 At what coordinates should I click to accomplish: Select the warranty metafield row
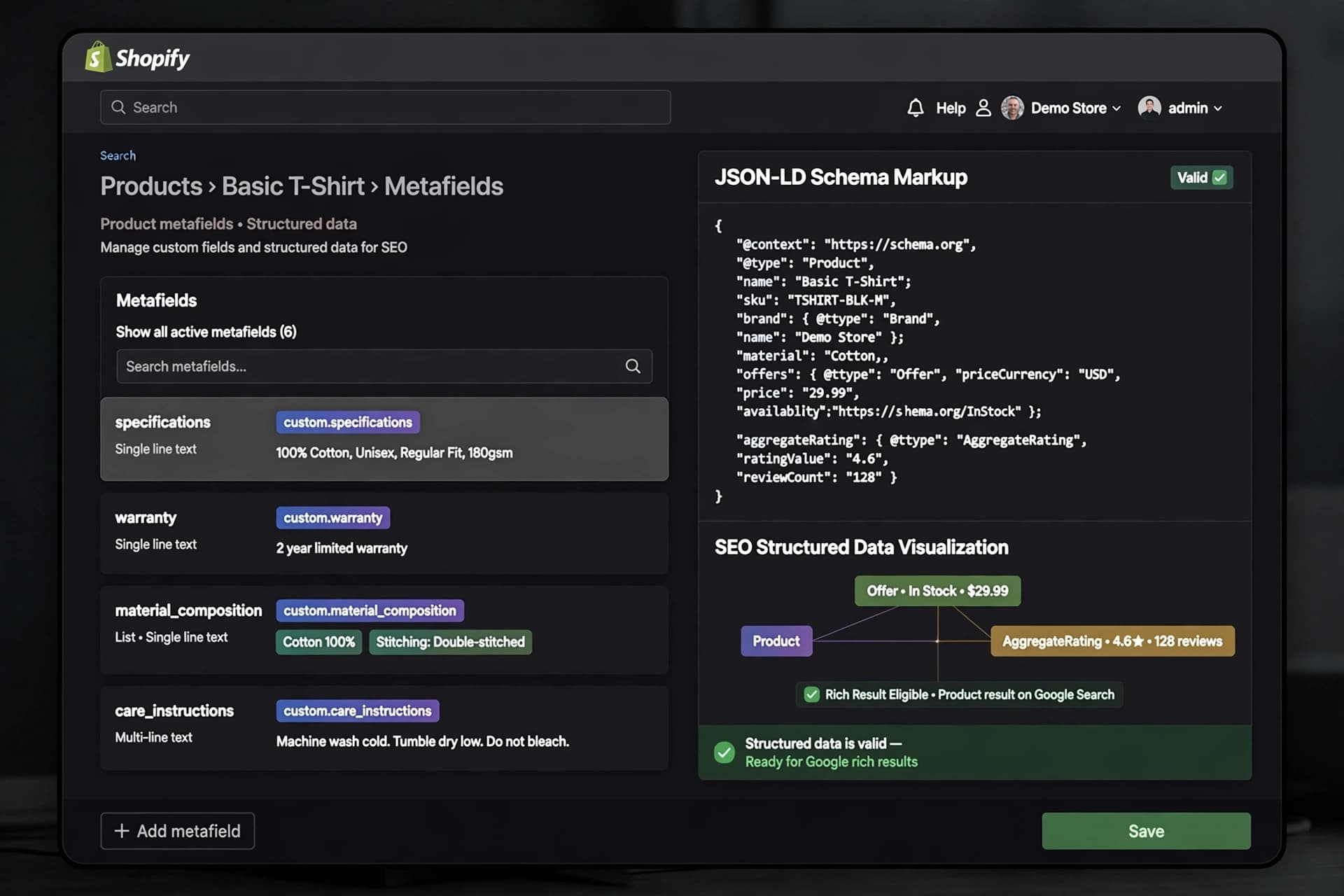point(384,533)
